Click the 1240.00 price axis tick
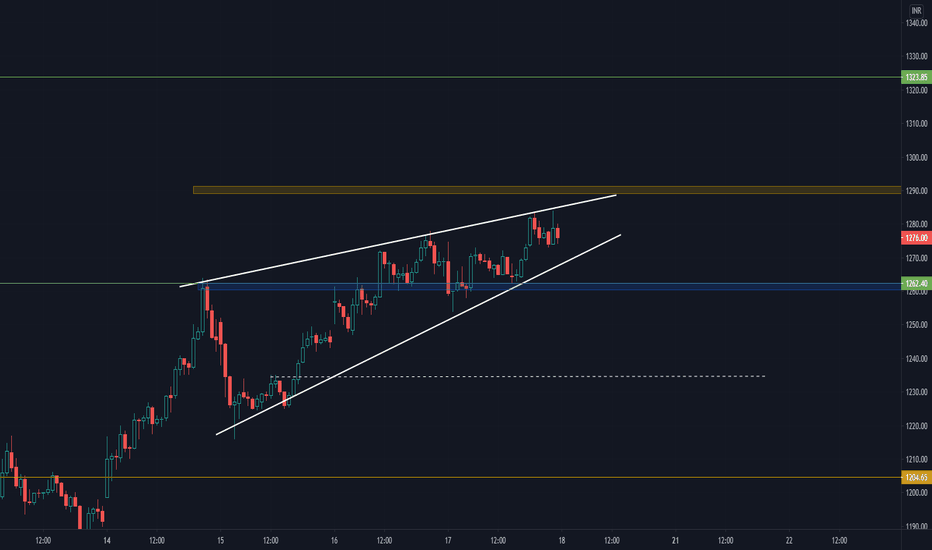932x550 pixels. point(916,359)
